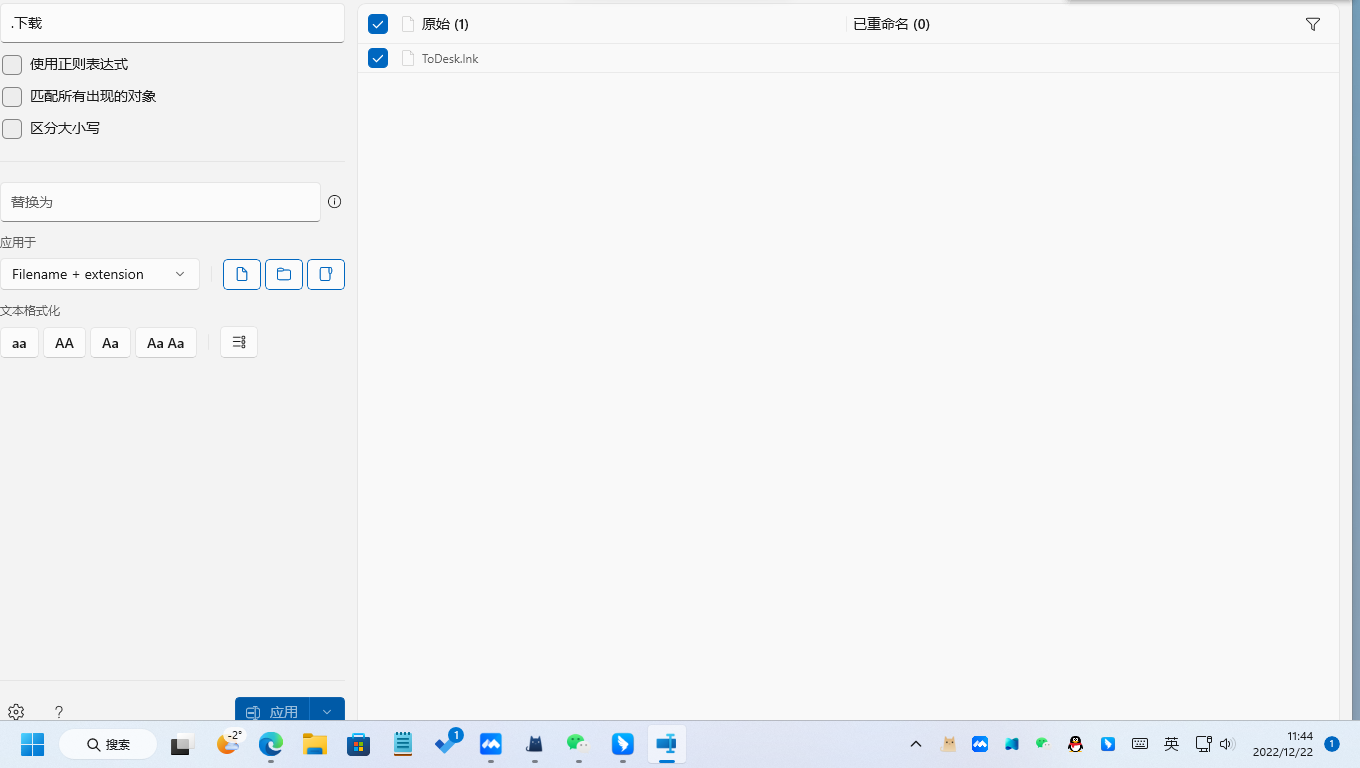Uncheck the ToDesk.lnk row checkbox
Image resolution: width=1360 pixels, height=768 pixels.
[378, 58]
